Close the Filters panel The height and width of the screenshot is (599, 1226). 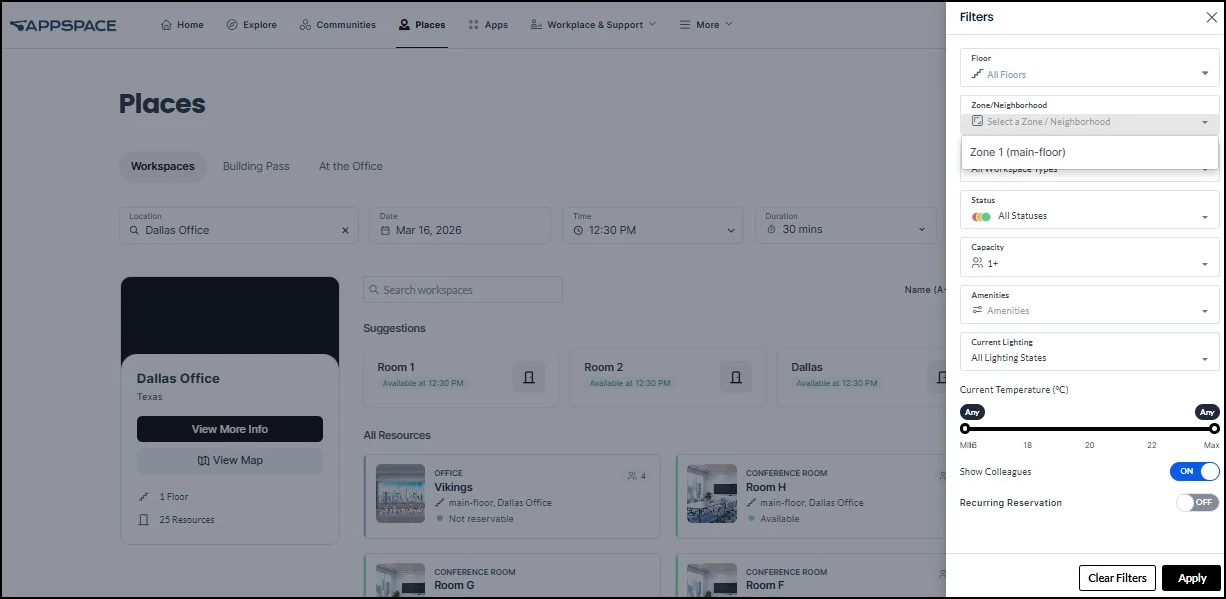(x=1212, y=17)
